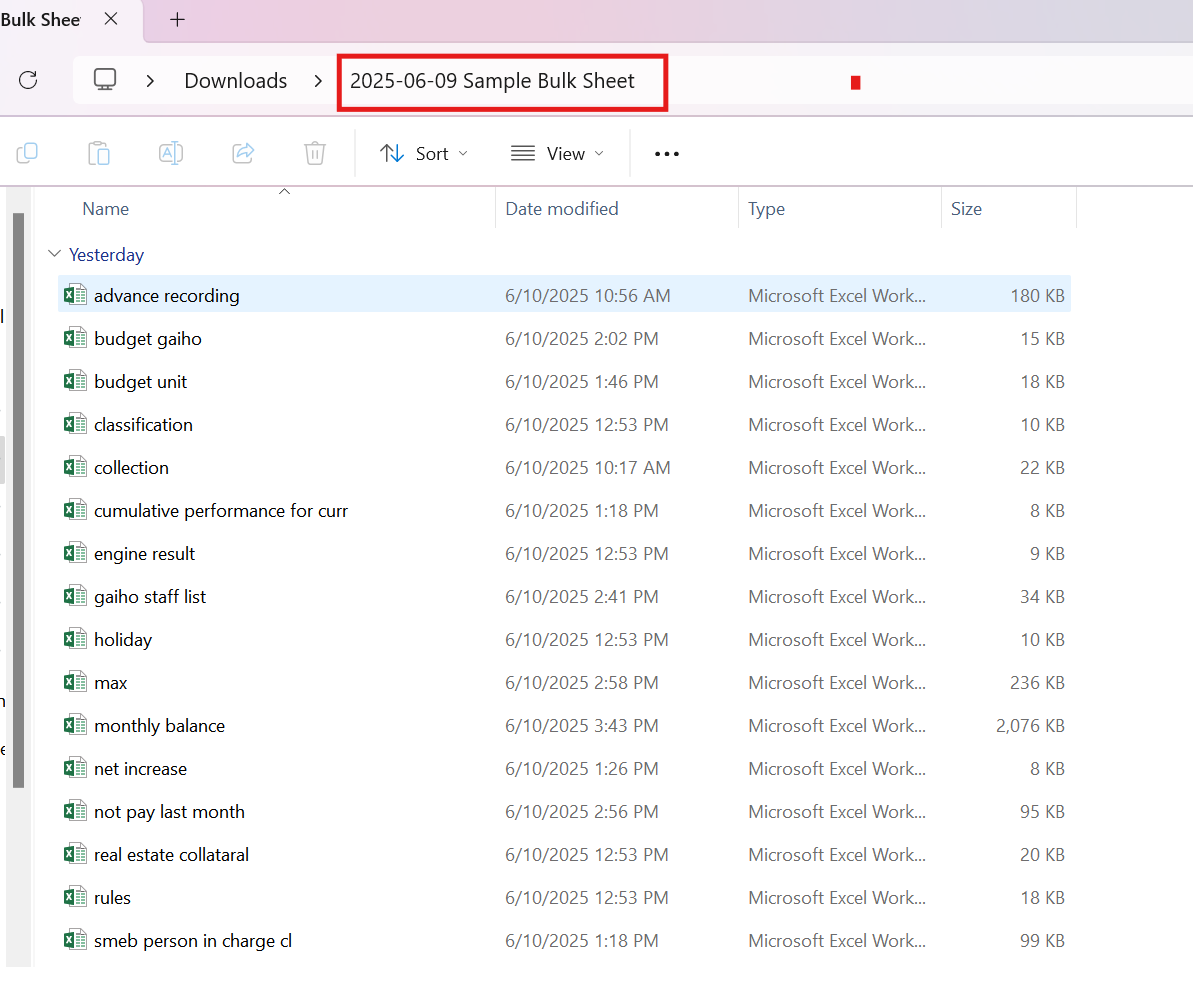The height and width of the screenshot is (981, 1193).
Task: Click the Rename icon in toolbar
Action: tap(170, 154)
